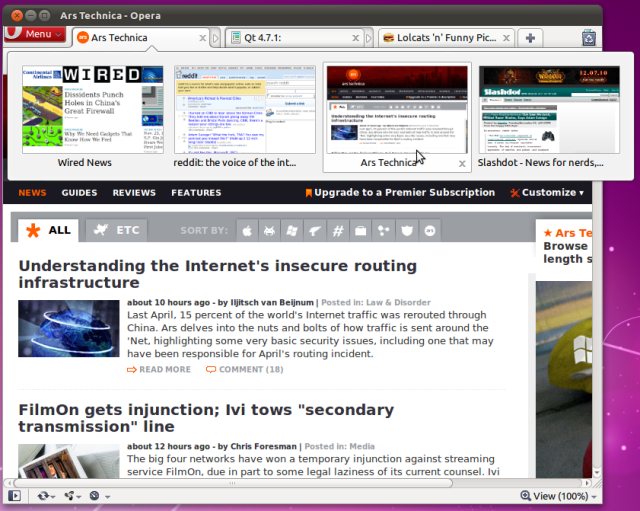Click author Iljitsch van Beijnum

pyautogui.click(x=272, y=302)
